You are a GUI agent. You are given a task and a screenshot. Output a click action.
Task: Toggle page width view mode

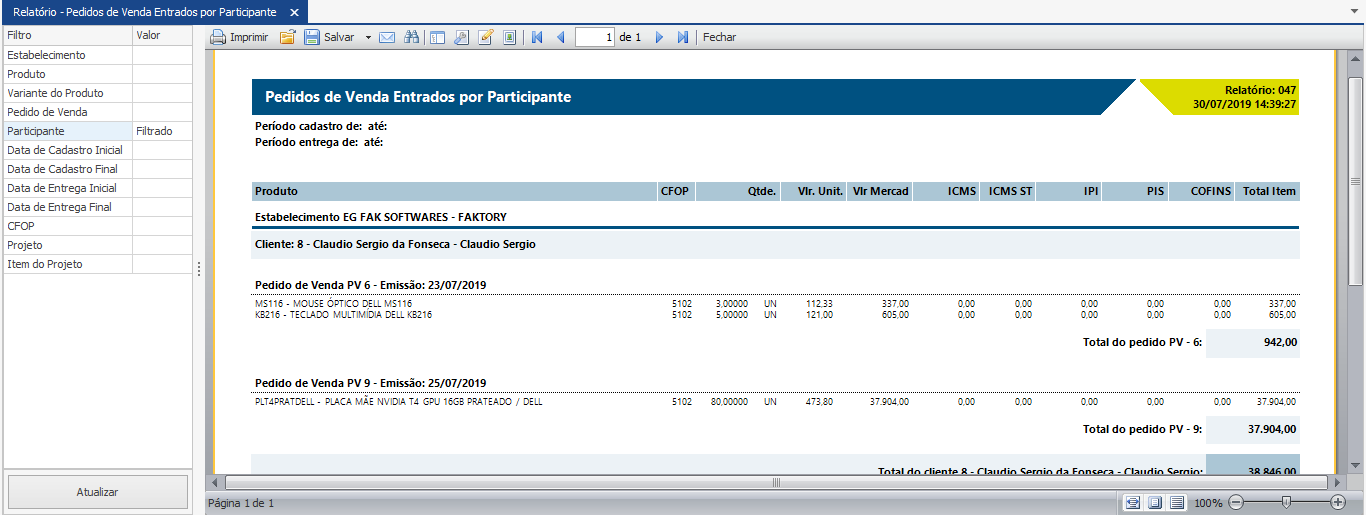pyautogui.click(x=1133, y=502)
